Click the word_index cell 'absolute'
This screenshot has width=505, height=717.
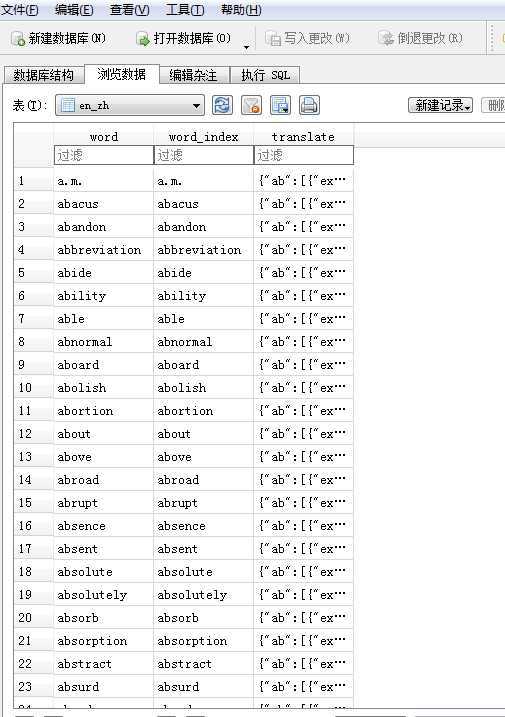[204, 572]
